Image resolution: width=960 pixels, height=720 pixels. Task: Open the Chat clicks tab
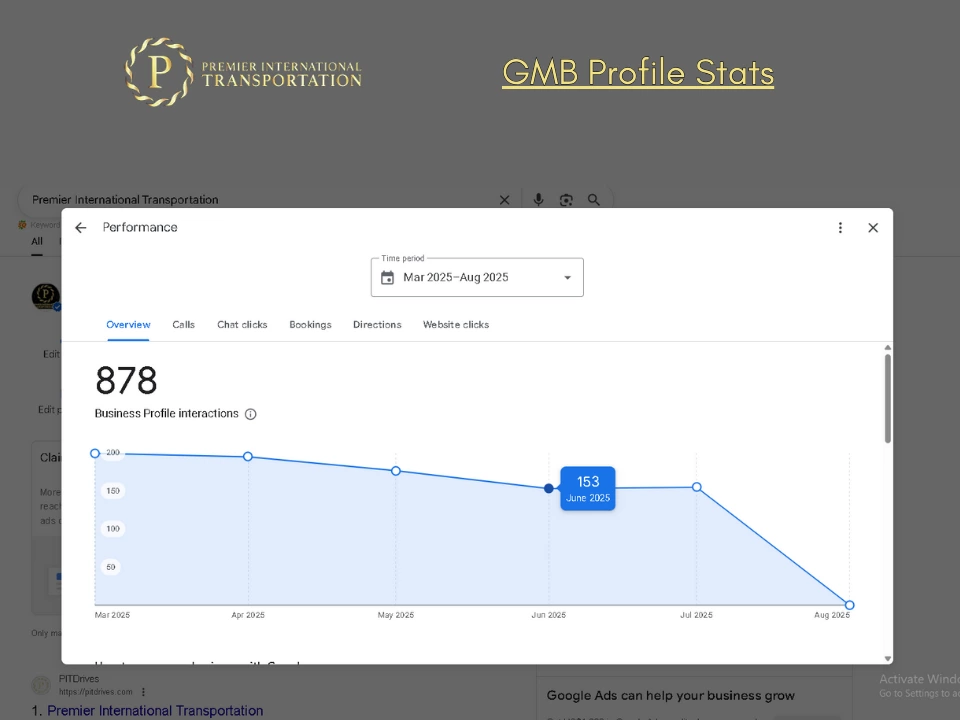(242, 324)
